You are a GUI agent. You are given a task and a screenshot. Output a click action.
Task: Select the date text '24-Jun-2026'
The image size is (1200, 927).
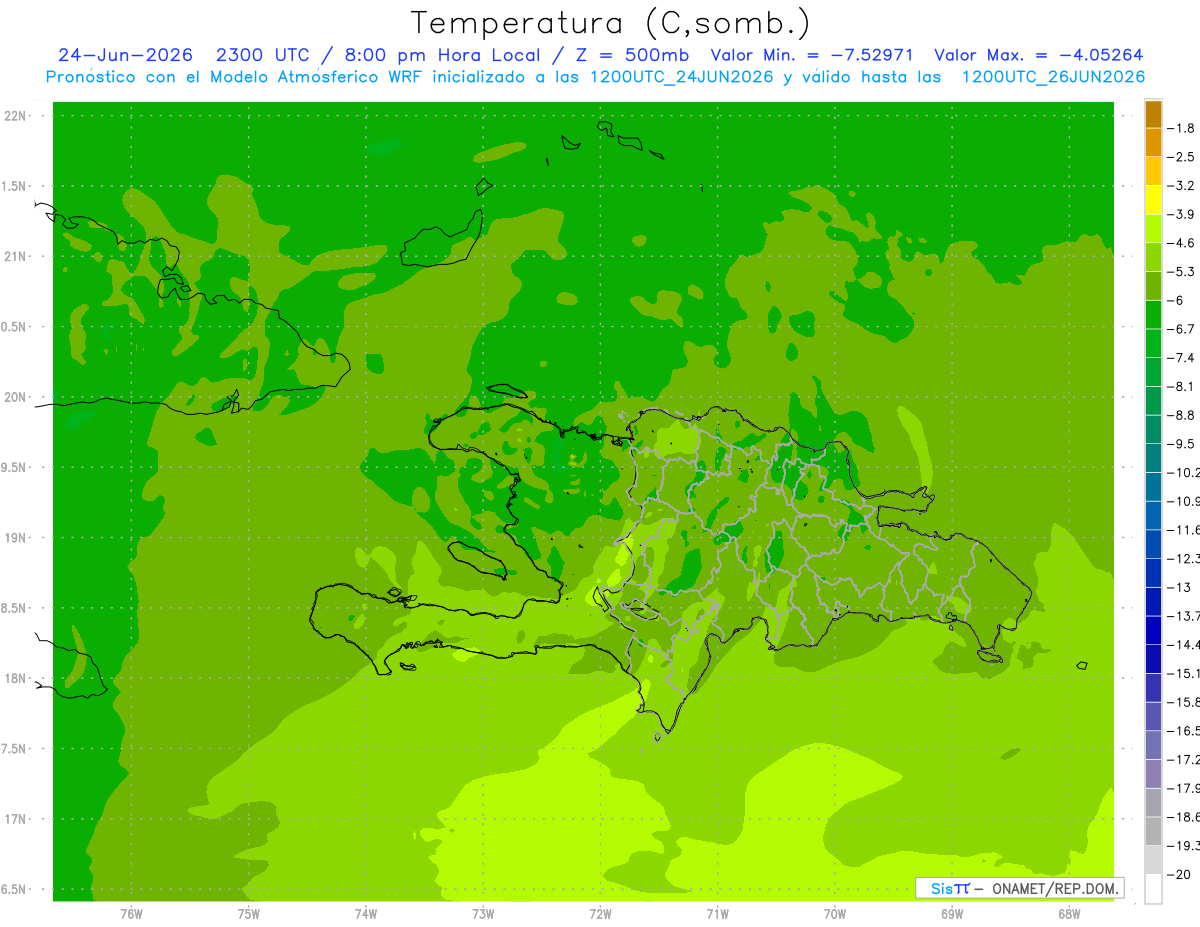(x=125, y=55)
